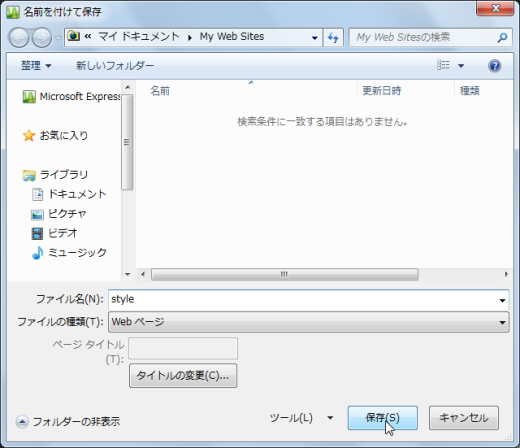Click the ツール dropdown arrow

click(330, 418)
